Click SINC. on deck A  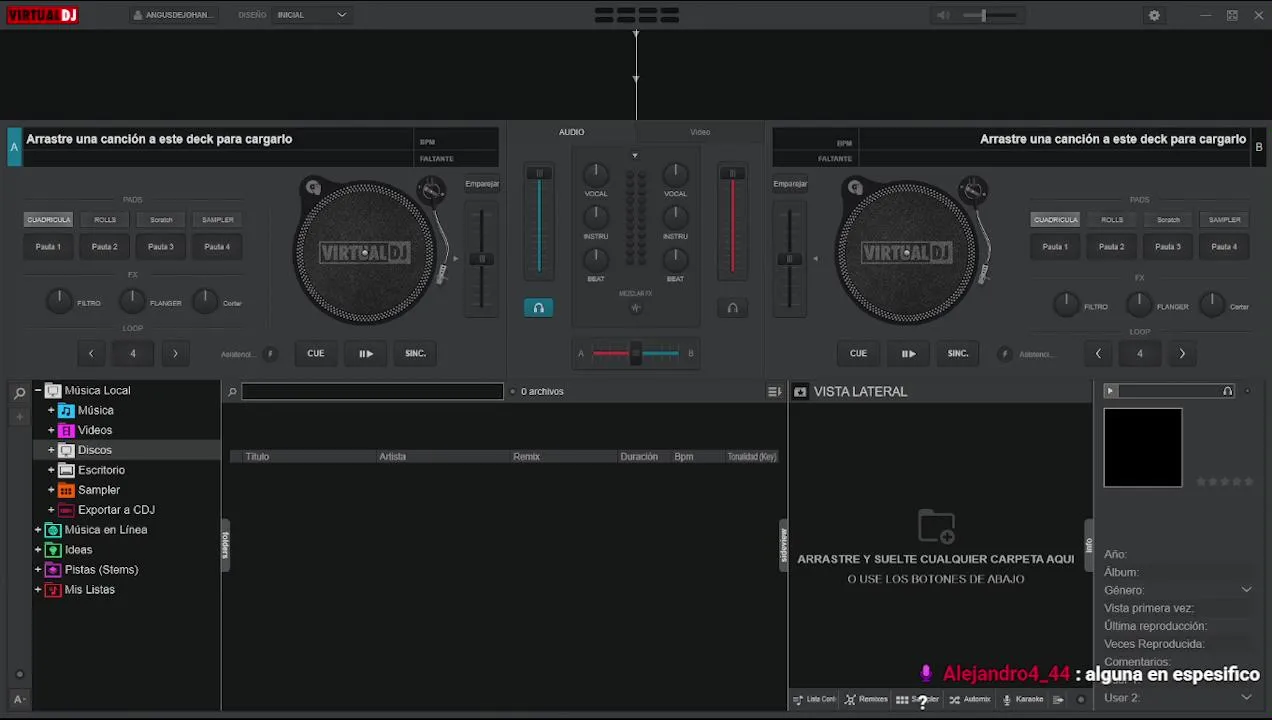tap(416, 354)
